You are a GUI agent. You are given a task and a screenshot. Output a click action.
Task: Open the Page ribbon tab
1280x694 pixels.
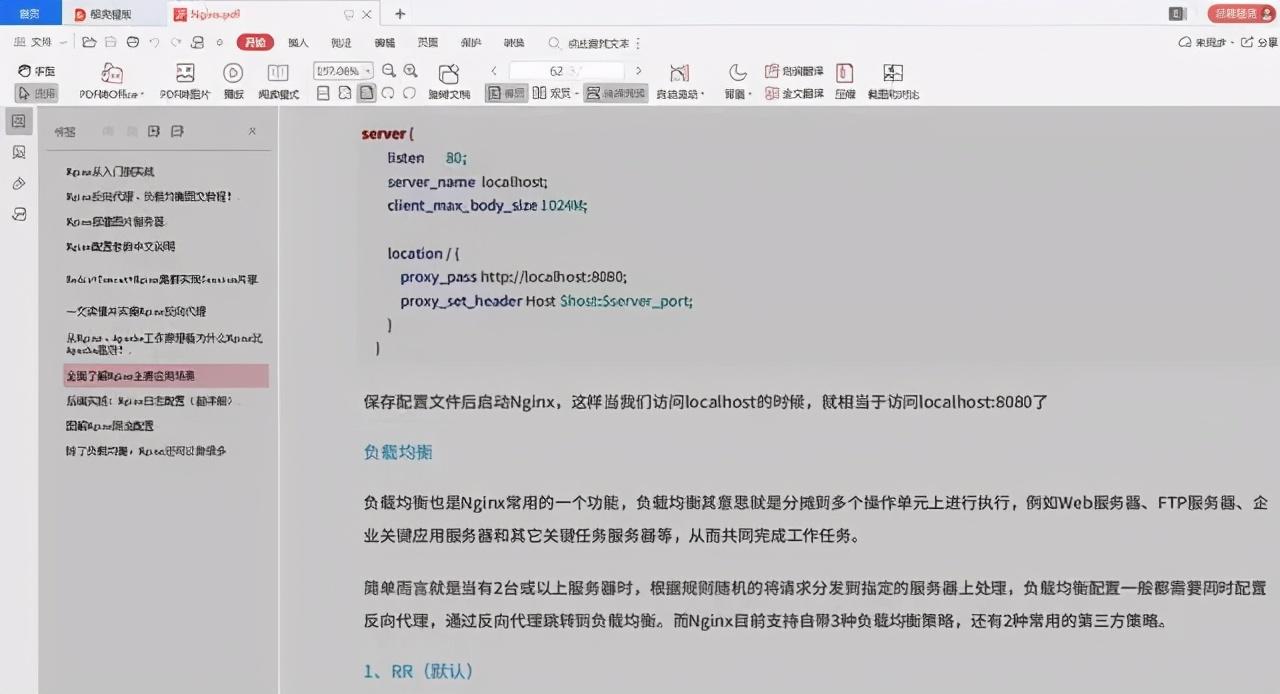point(427,42)
